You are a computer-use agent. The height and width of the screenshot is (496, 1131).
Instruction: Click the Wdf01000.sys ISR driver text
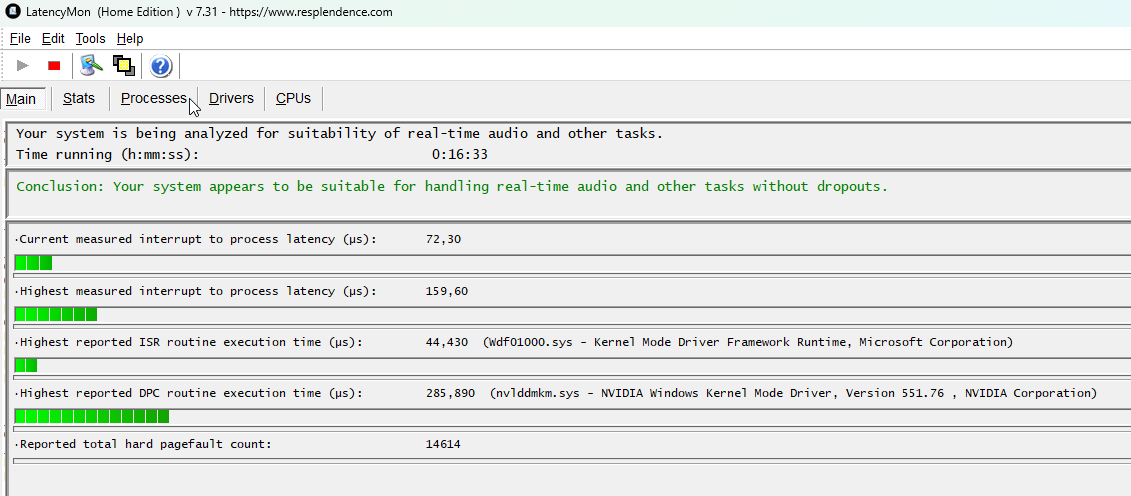[x=748, y=342]
